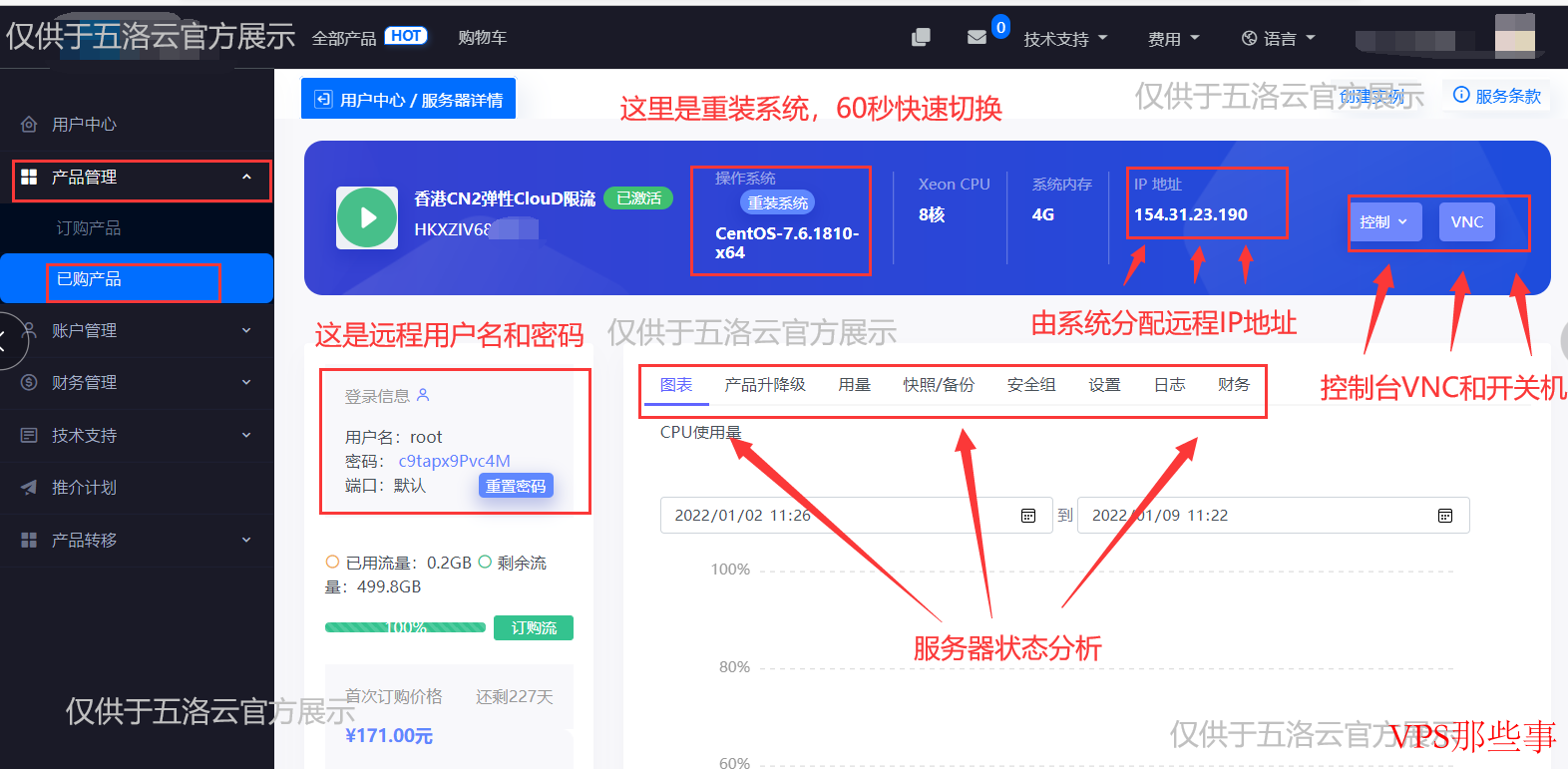Select 订购产品 in sidebar
This screenshot has height=769, width=1568.
[88, 227]
